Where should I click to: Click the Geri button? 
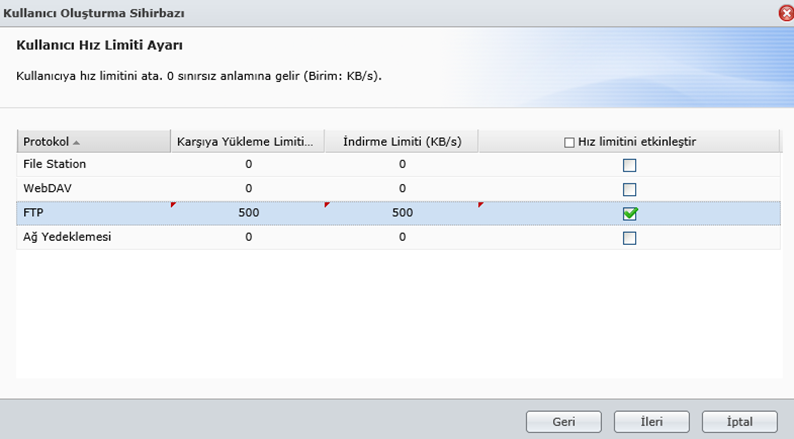564,421
